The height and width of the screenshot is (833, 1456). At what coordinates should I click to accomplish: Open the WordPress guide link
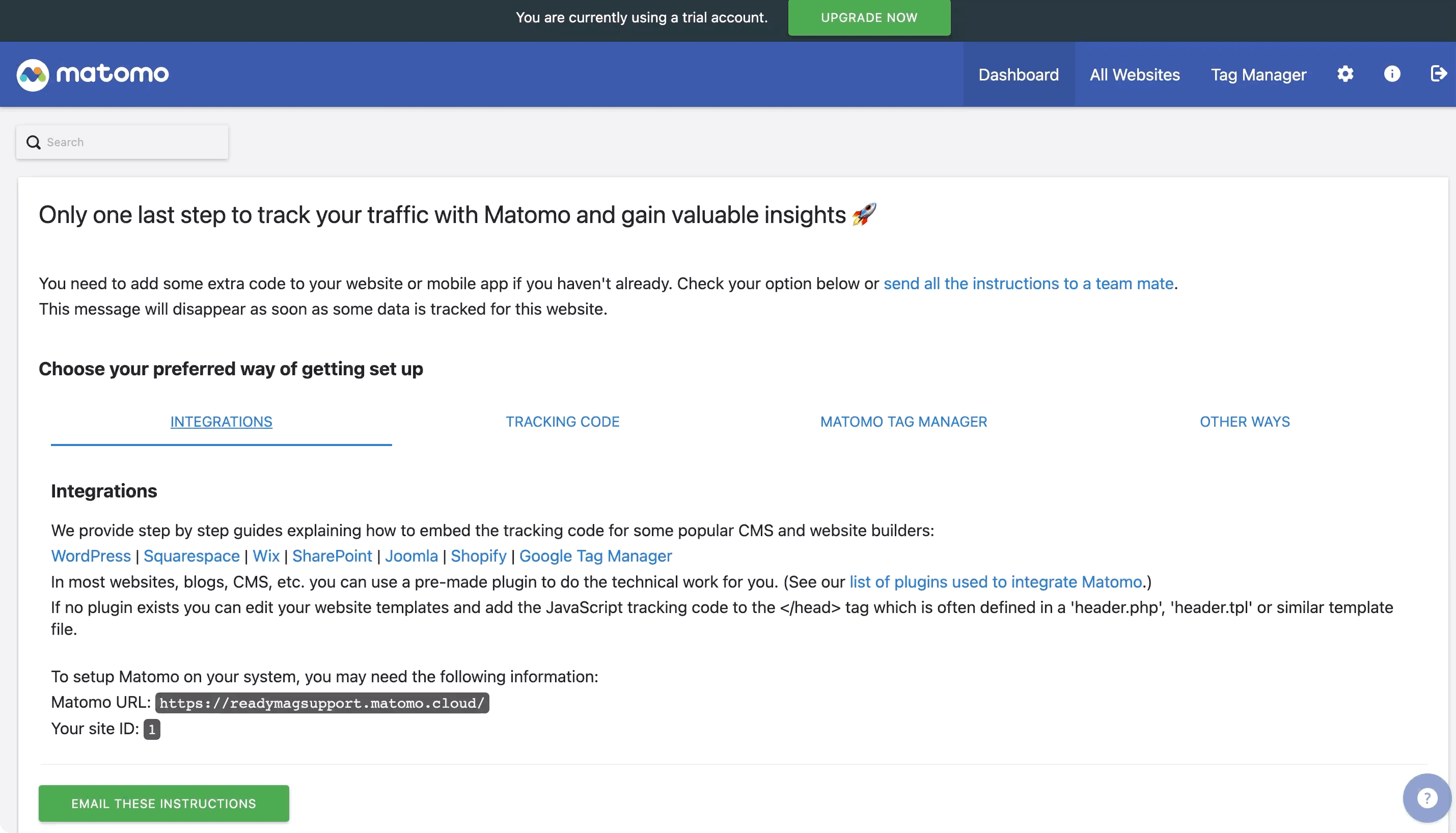click(x=91, y=556)
